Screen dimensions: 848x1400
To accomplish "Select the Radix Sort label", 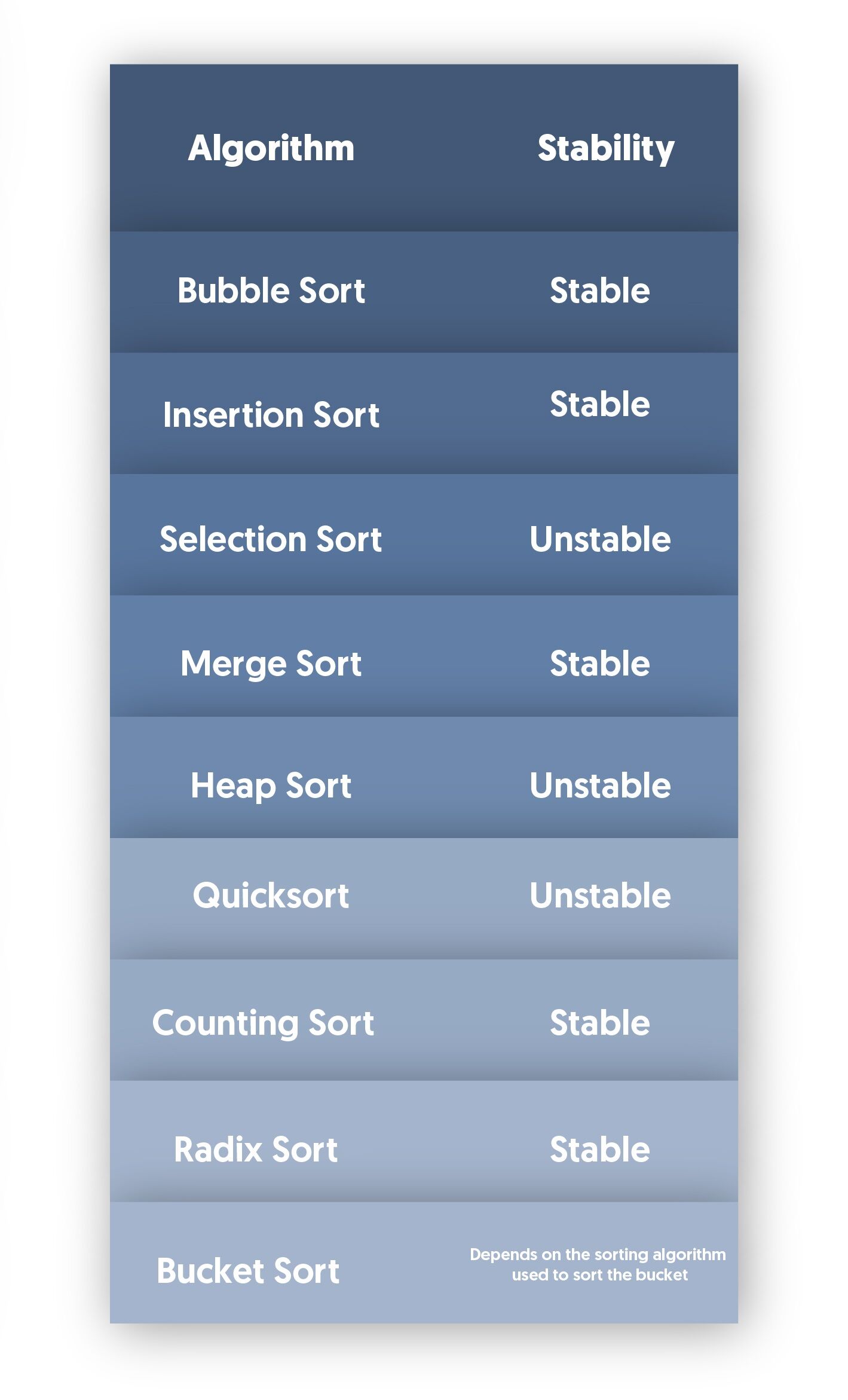I will [256, 1150].
